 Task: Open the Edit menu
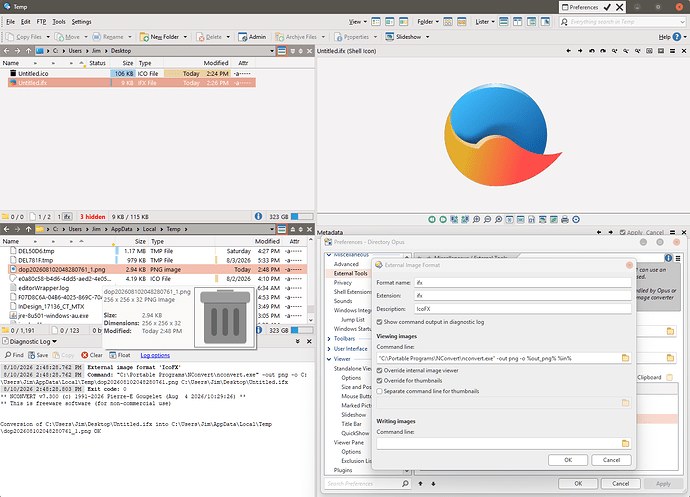click(26, 22)
